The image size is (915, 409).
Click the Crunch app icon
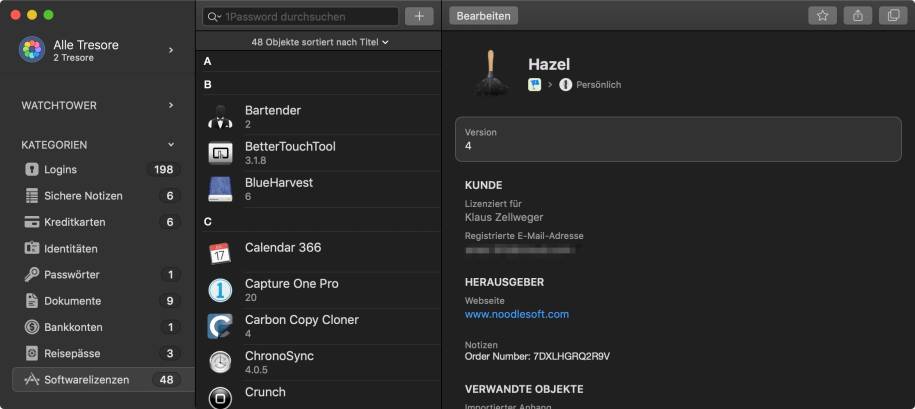(220, 398)
